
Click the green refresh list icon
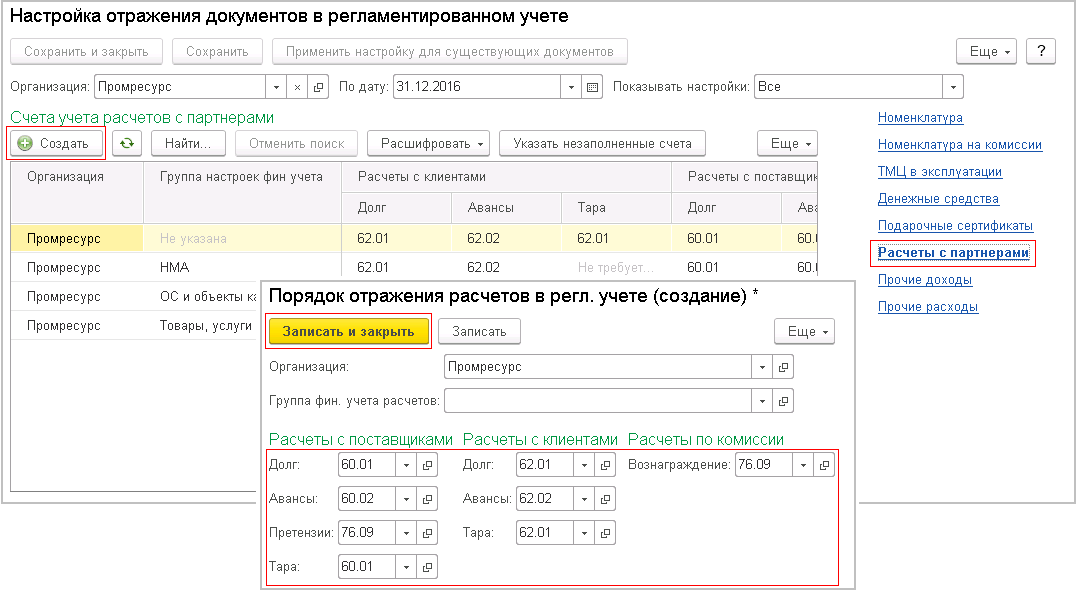click(x=127, y=143)
